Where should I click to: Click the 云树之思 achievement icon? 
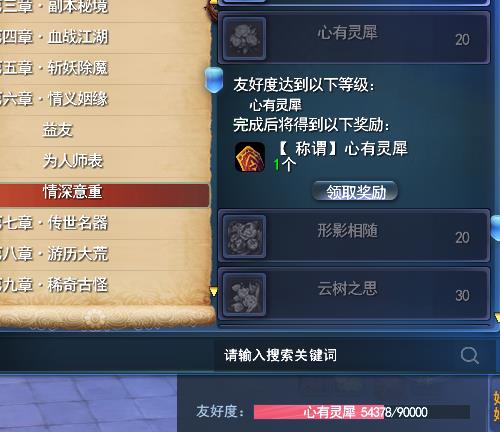244,295
